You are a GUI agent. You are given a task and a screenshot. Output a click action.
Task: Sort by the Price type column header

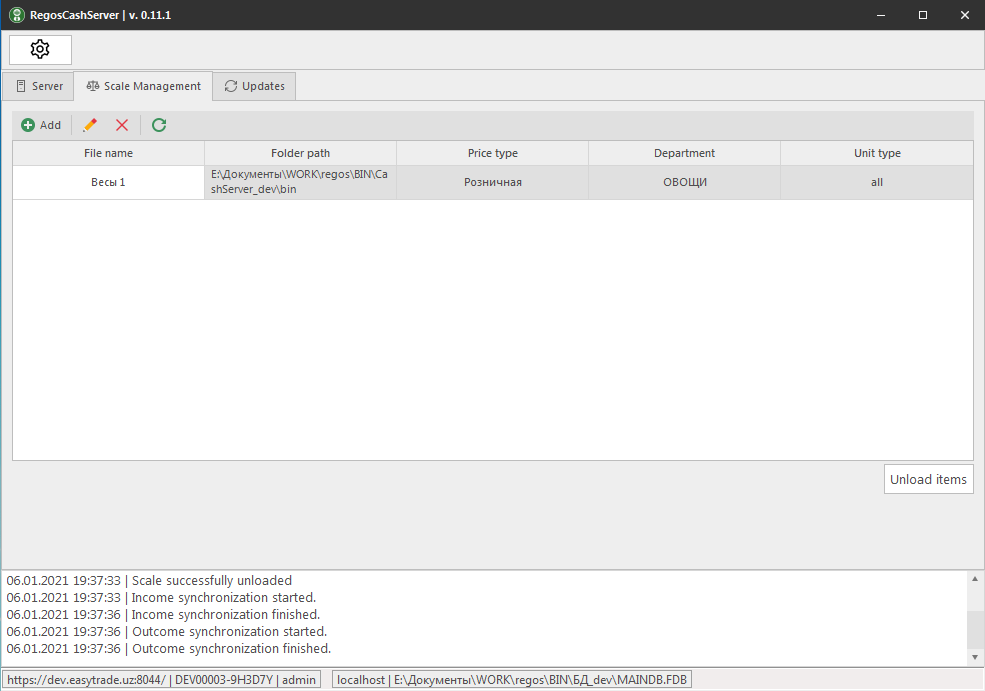(x=492, y=153)
